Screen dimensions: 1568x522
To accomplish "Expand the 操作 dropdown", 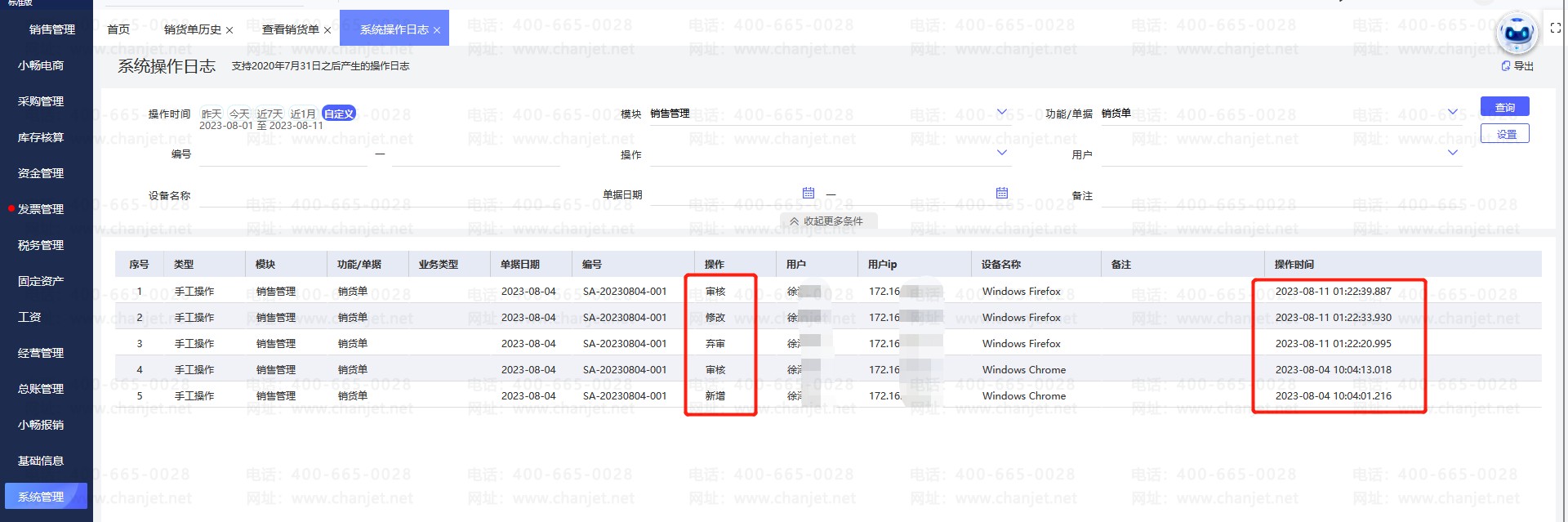I will pyautogui.click(x=1002, y=153).
